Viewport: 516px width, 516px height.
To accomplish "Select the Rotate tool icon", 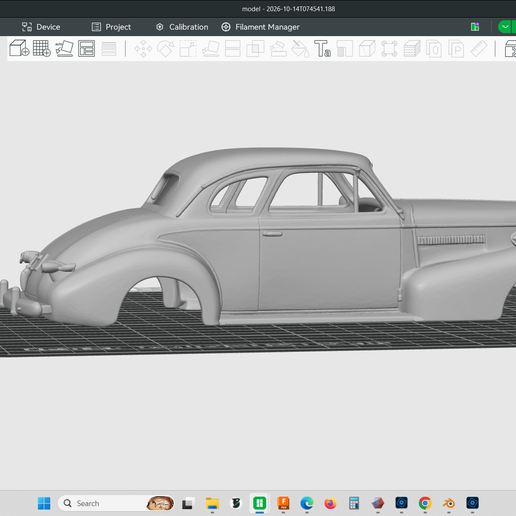I will pyautogui.click(x=165, y=49).
